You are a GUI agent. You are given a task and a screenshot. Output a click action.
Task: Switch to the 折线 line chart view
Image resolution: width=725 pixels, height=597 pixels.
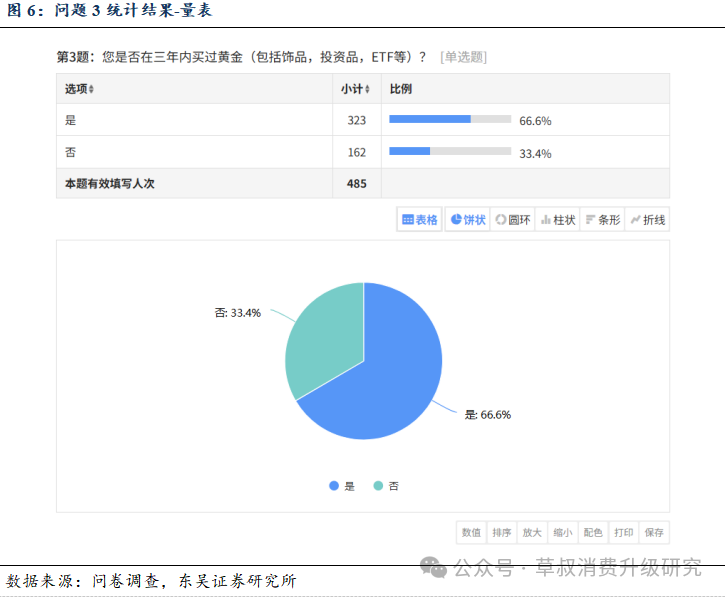(x=647, y=220)
